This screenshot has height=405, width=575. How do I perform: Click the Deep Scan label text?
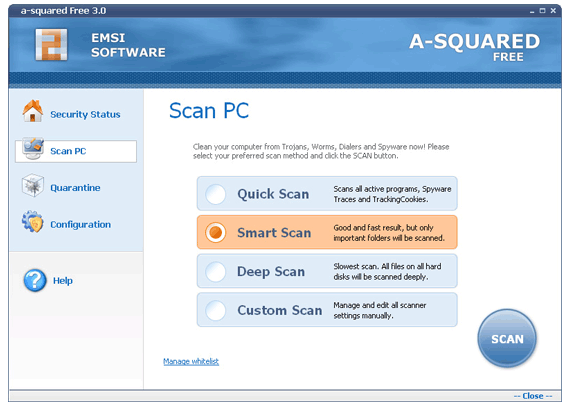[x=271, y=271]
